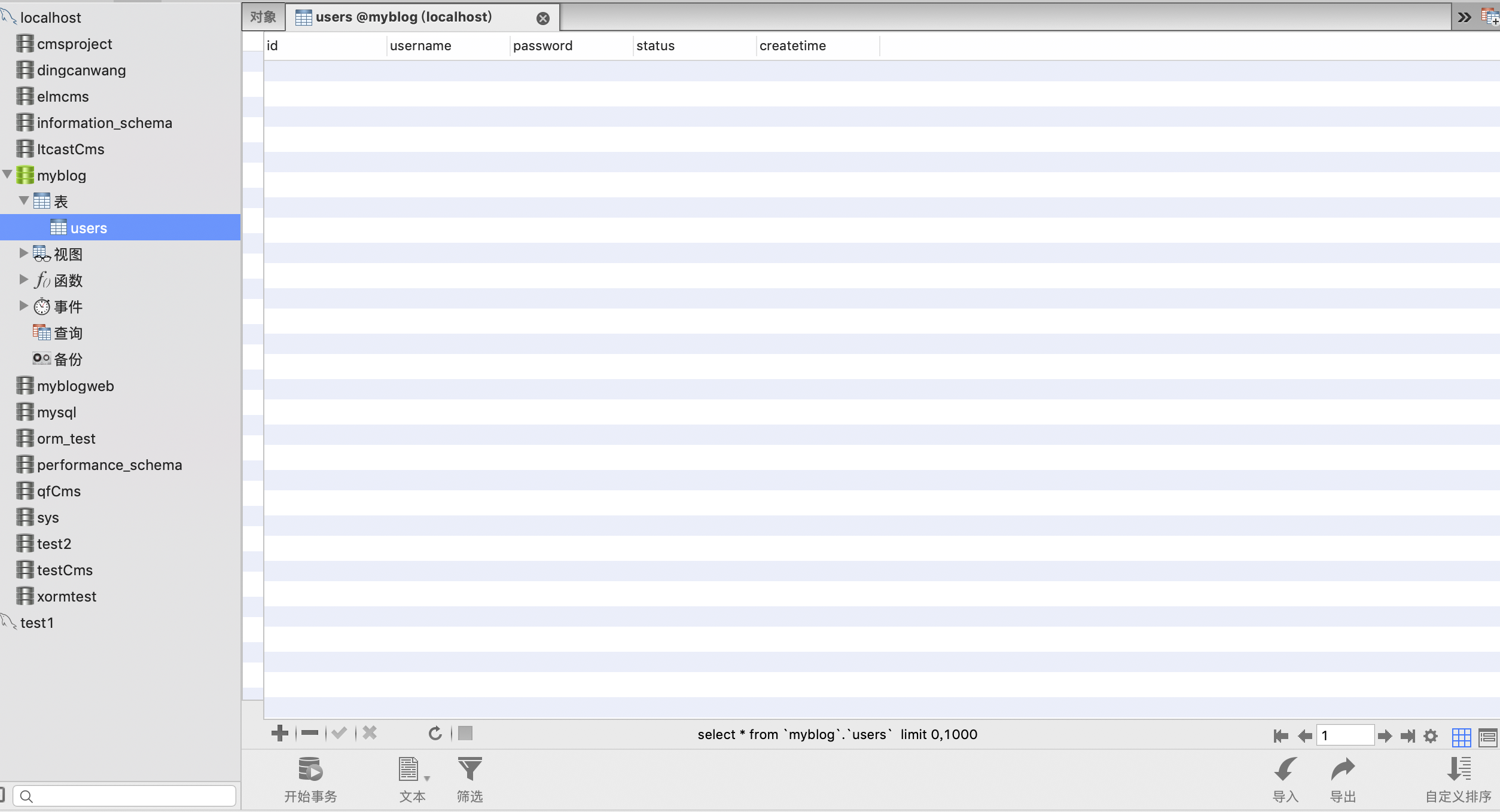Open the 自定义排序 custom sort tool

tap(1459, 770)
